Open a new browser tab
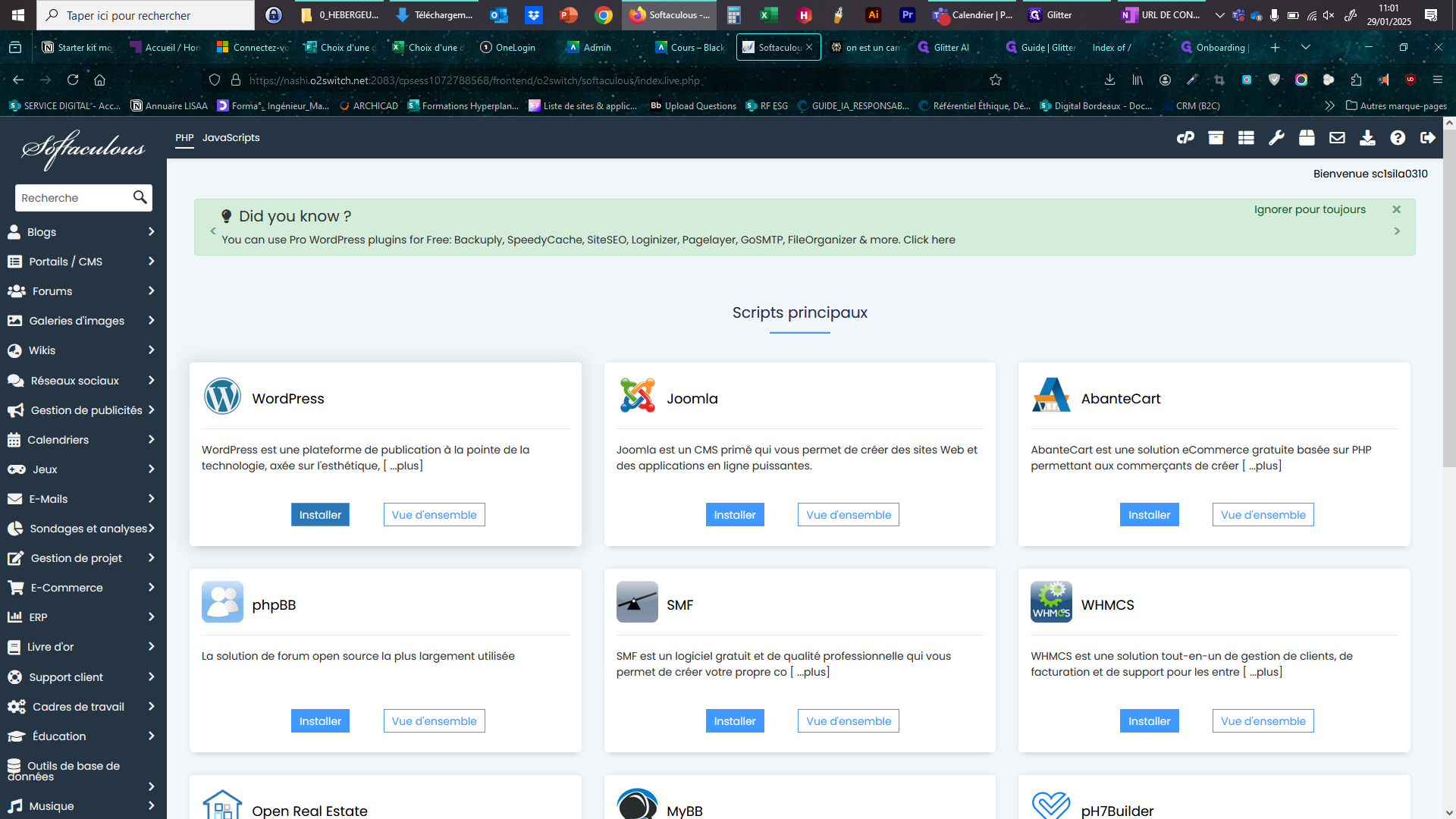The height and width of the screenshot is (819, 1456). [x=1276, y=47]
